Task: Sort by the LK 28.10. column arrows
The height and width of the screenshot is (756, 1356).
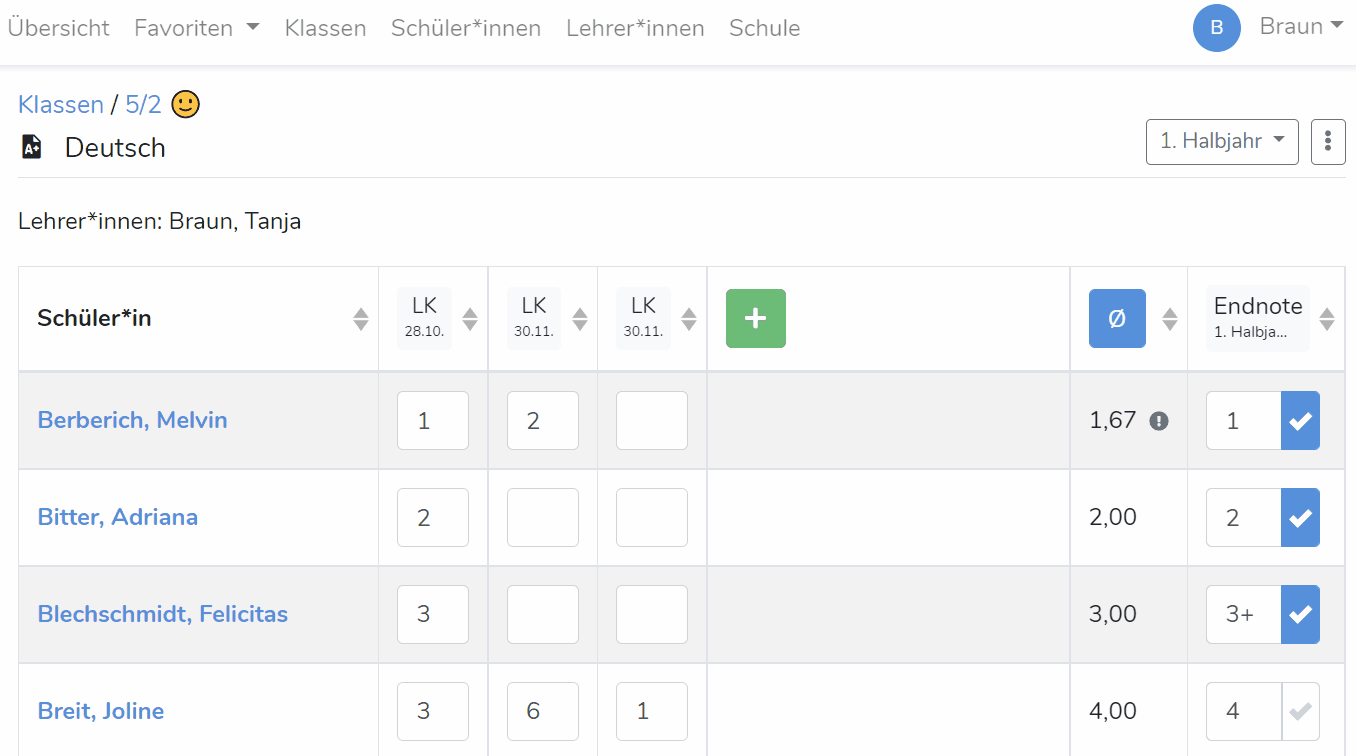Action: coord(470,319)
